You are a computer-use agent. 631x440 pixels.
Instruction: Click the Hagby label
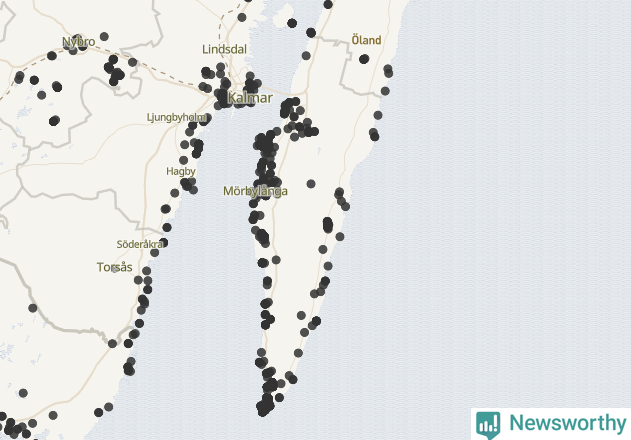[181, 171]
